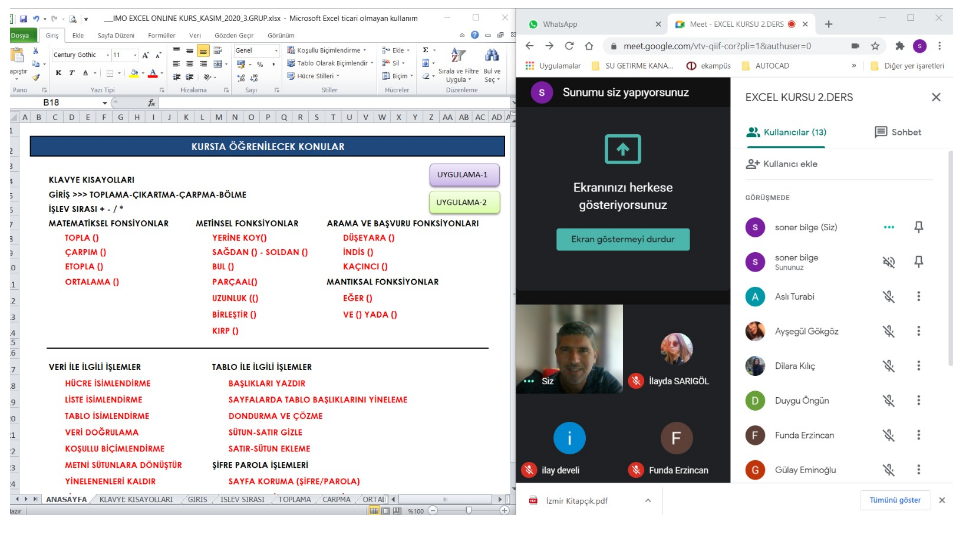Mute Duygu Öngün microphone
Screen dimensions: 960x540
pos(888,400)
